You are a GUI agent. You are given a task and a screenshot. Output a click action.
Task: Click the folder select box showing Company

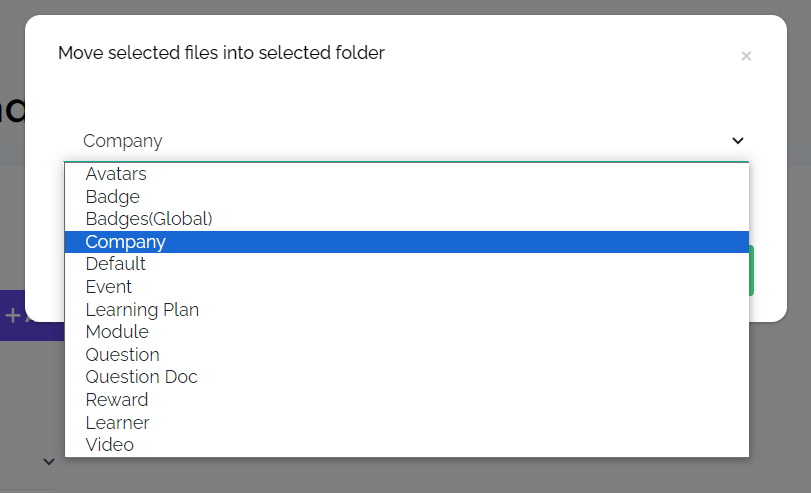coord(400,141)
